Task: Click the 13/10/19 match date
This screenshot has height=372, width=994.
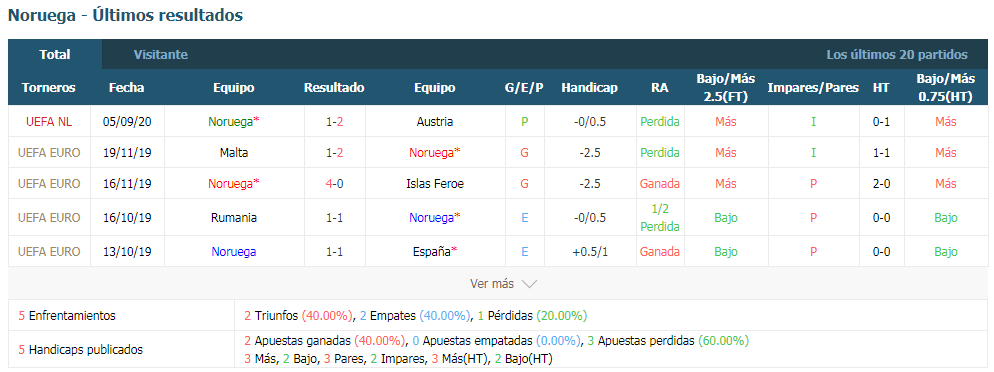Action: pyautogui.click(x=127, y=252)
